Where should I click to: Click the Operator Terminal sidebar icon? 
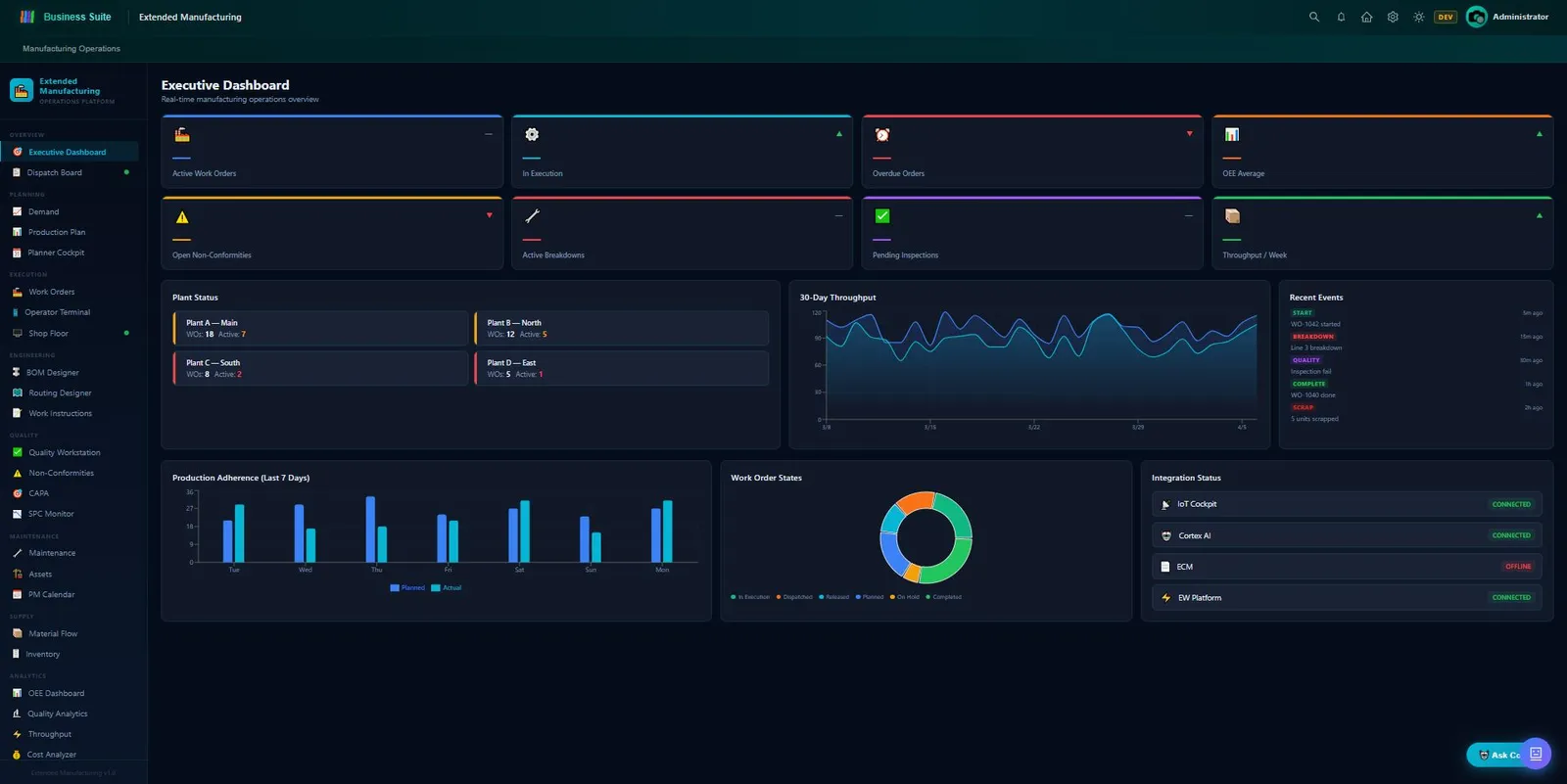pos(16,312)
